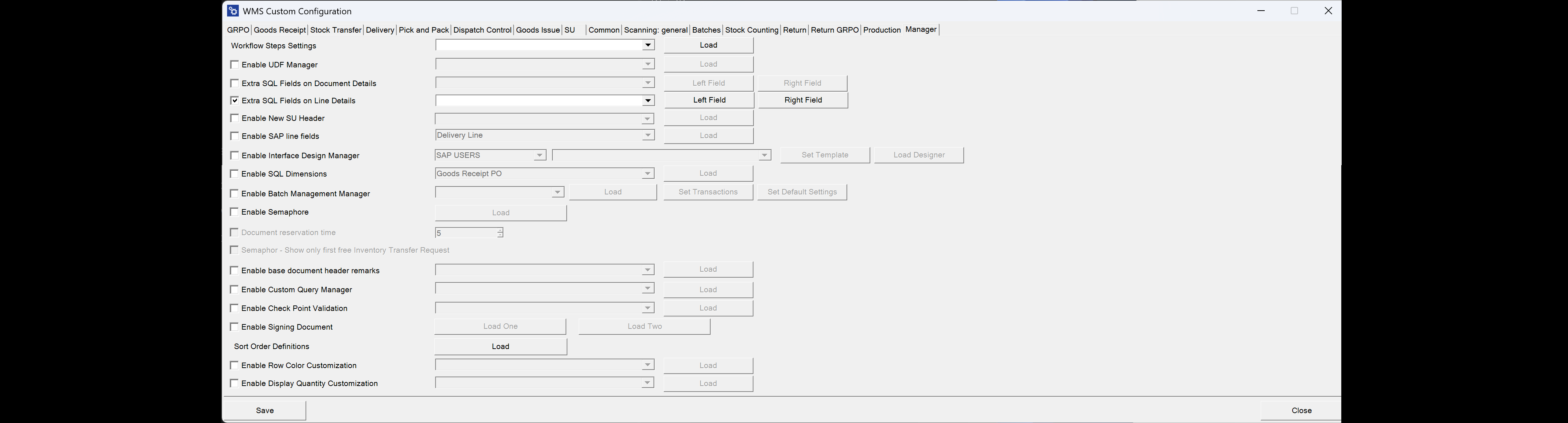Viewport: 1568px width, 423px height.
Task: Enable Custom Query Manager checkbox
Action: [x=234, y=290]
